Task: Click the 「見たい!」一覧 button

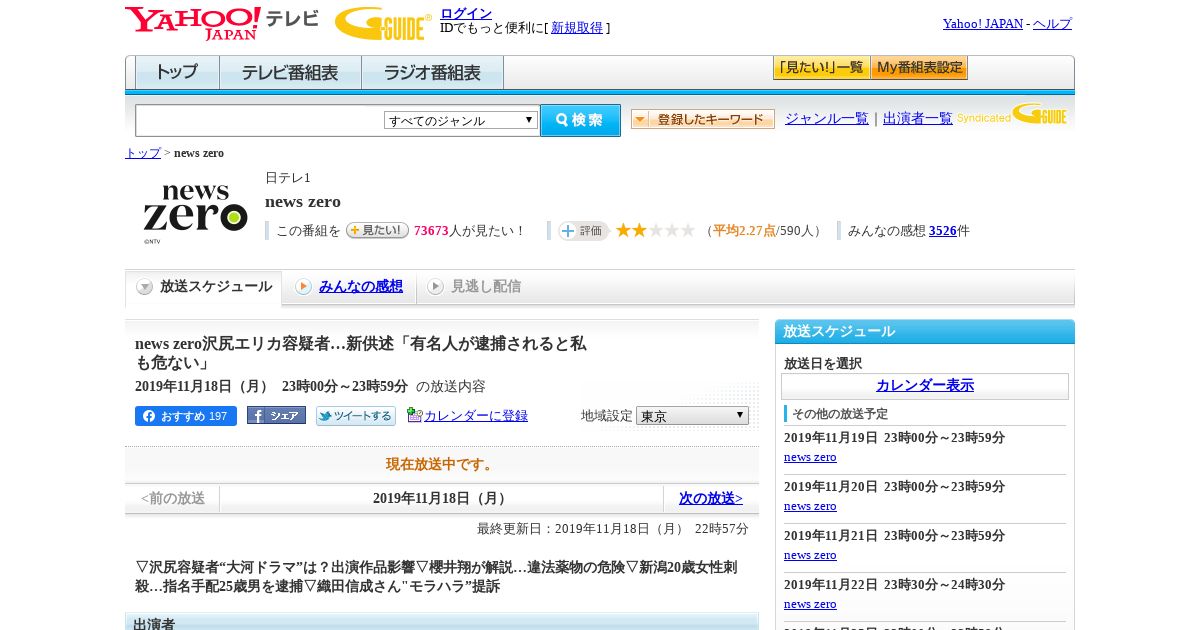Action: point(821,68)
